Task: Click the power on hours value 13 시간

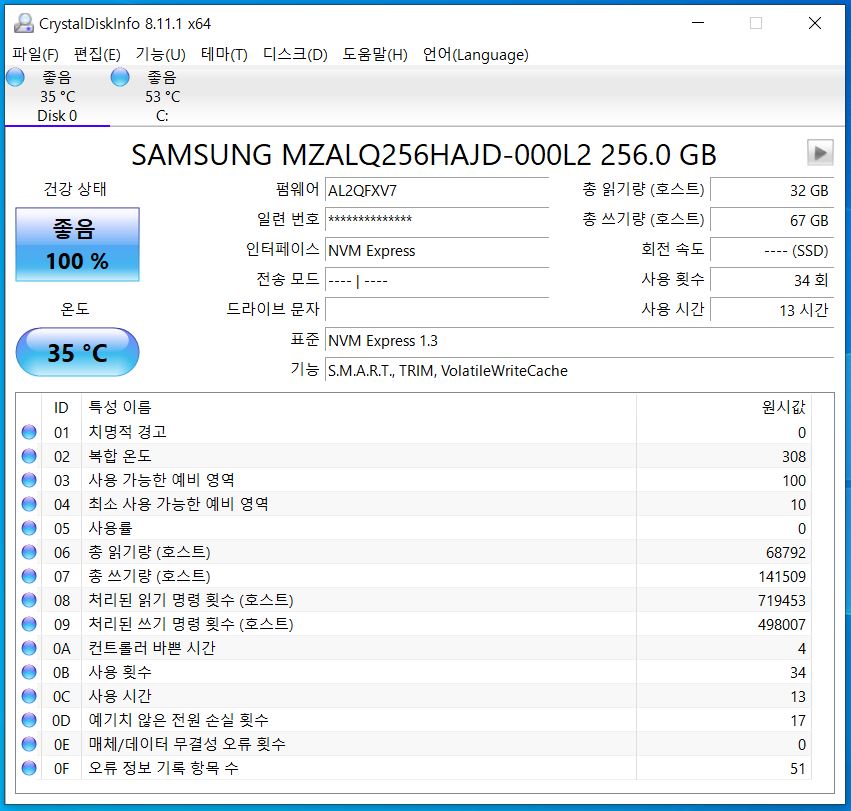Action: tap(772, 311)
